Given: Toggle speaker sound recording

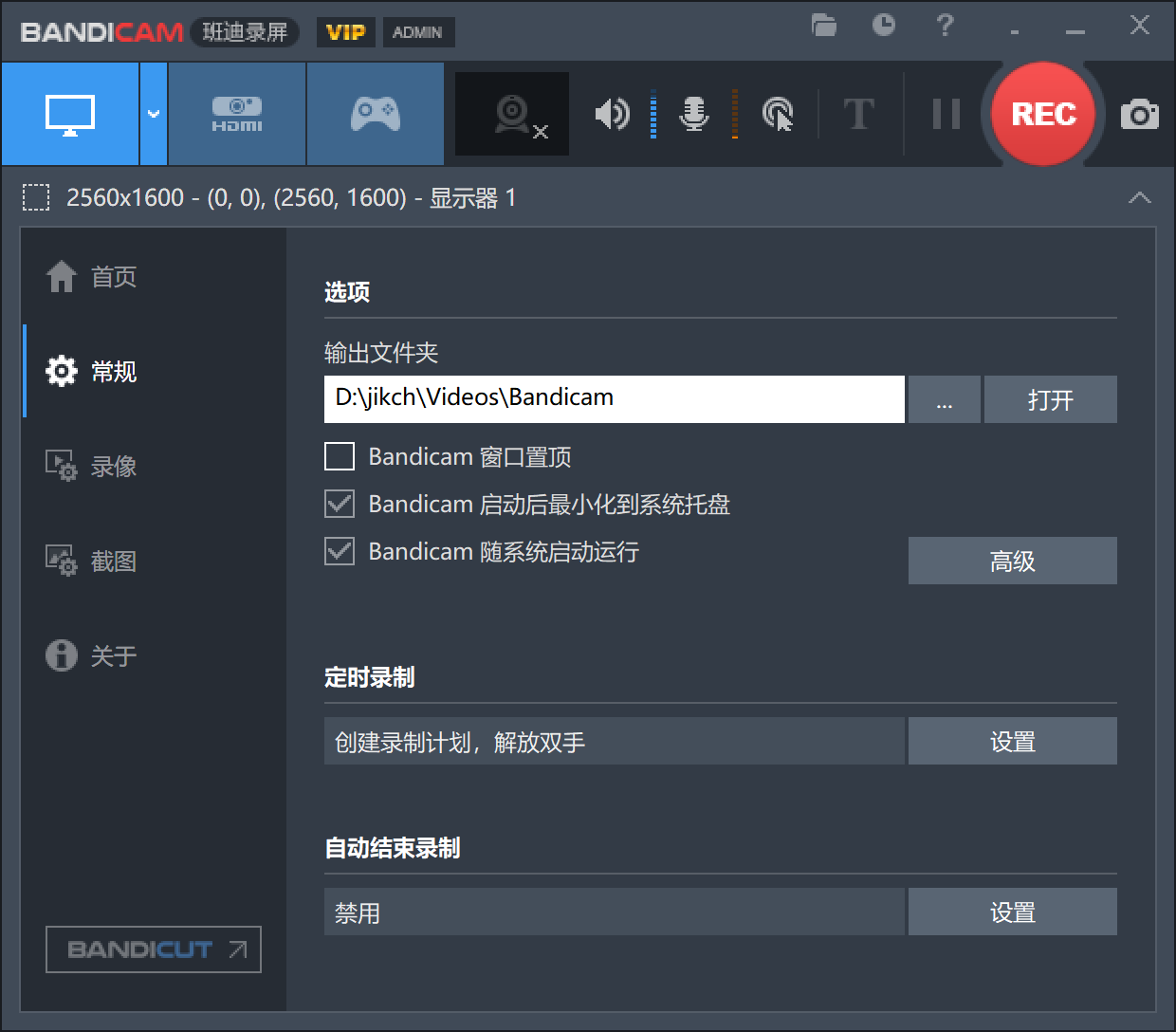Looking at the screenshot, I should pyautogui.click(x=612, y=115).
